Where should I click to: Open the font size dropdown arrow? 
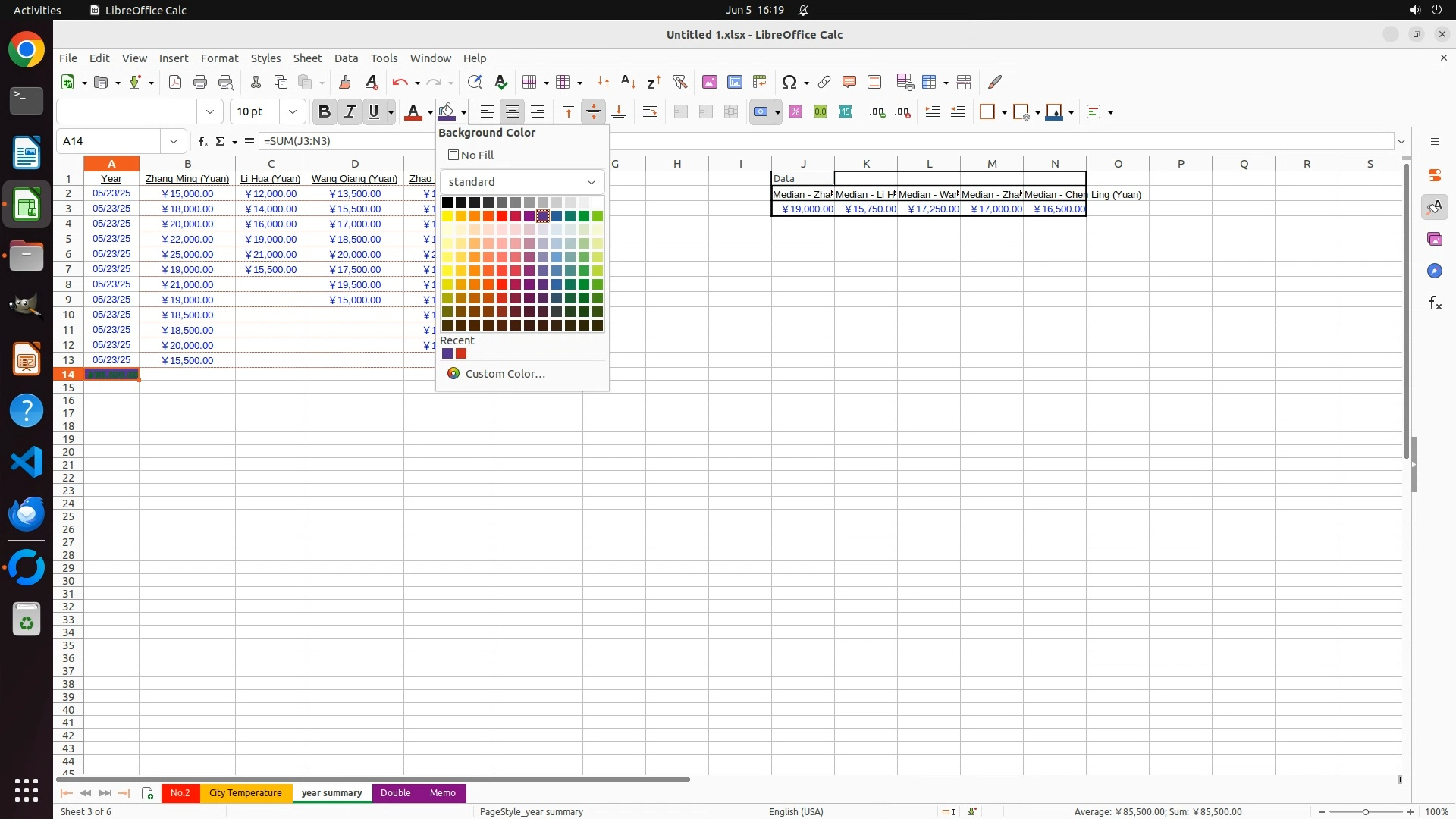pos(292,112)
